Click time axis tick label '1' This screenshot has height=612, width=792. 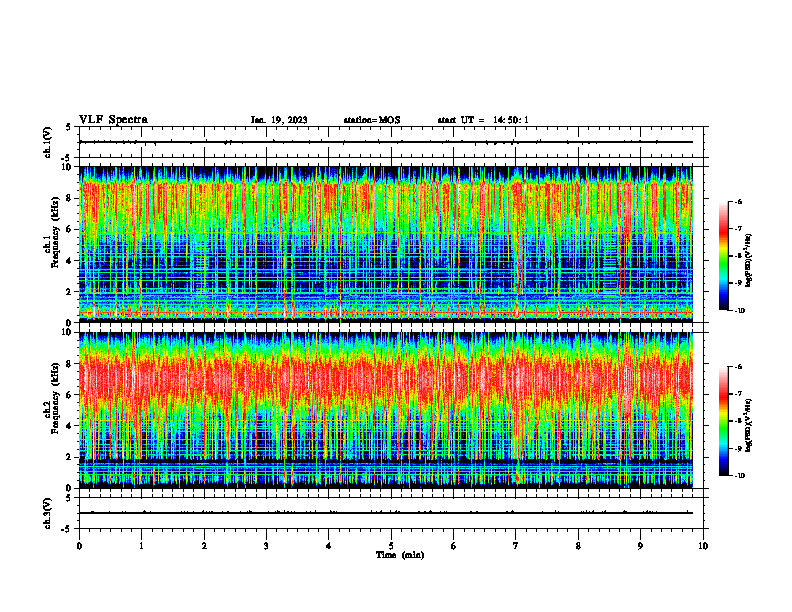pos(141,546)
